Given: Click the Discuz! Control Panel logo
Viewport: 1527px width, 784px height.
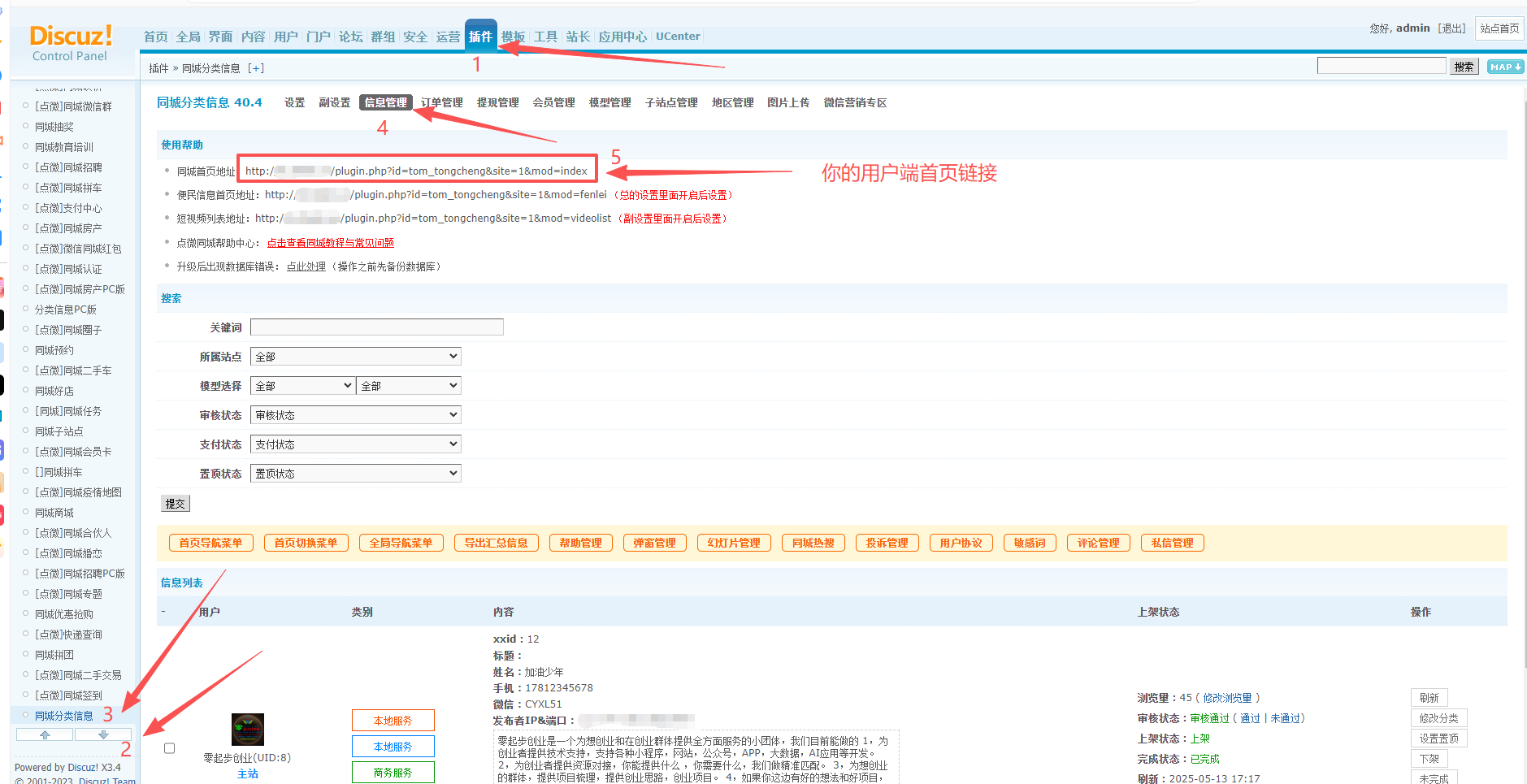Looking at the screenshot, I should click(x=70, y=42).
